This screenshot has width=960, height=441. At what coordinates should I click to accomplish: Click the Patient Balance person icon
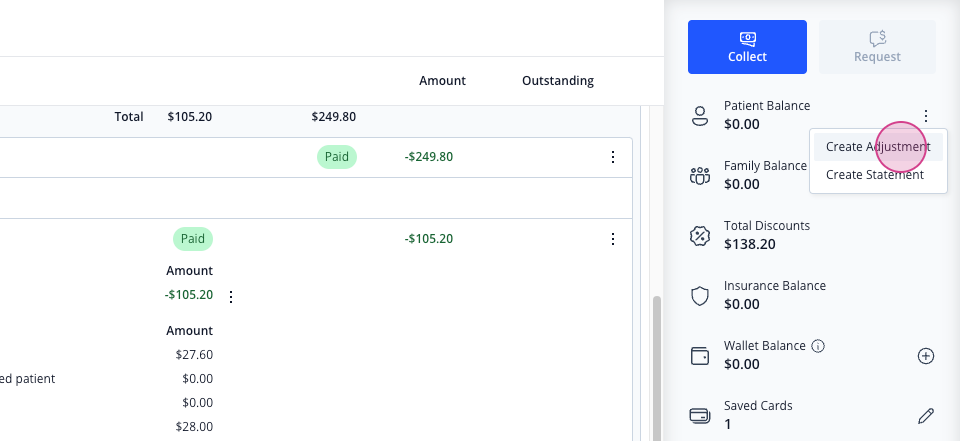click(x=699, y=115)
